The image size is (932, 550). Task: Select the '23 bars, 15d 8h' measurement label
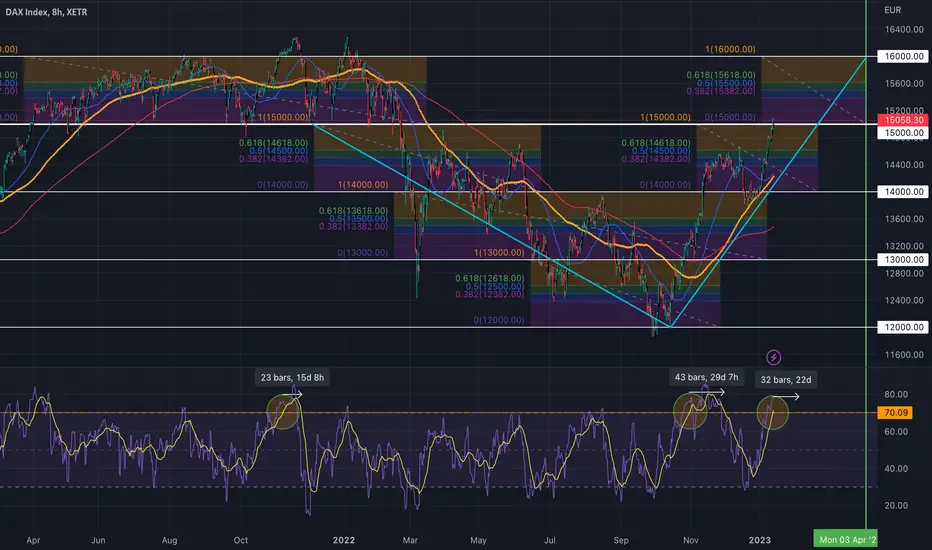tap(292, 378)
